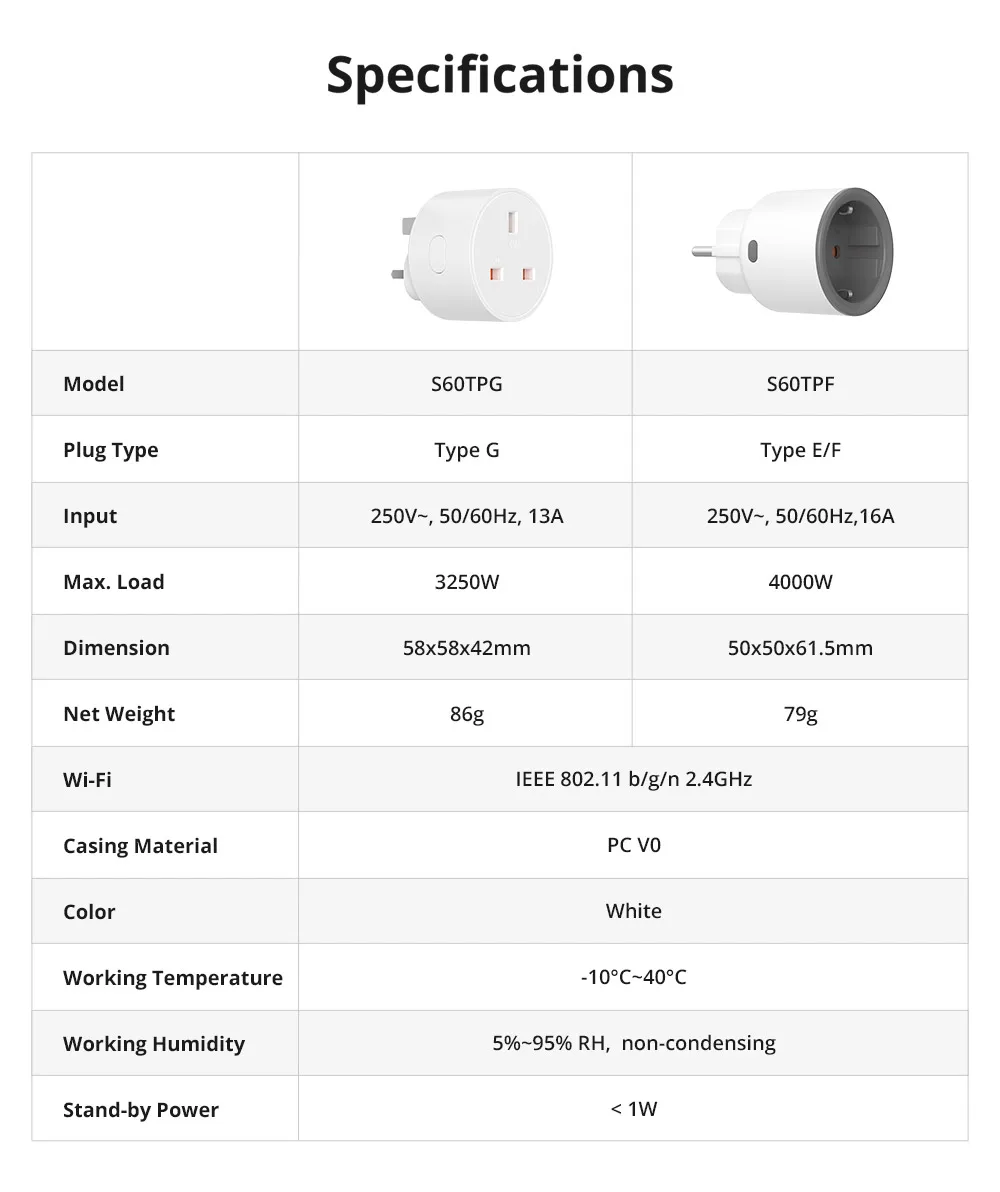Click the Working Temperature row label
This screenshot has height=1192, width=1000.
click(x=173, y=978)
